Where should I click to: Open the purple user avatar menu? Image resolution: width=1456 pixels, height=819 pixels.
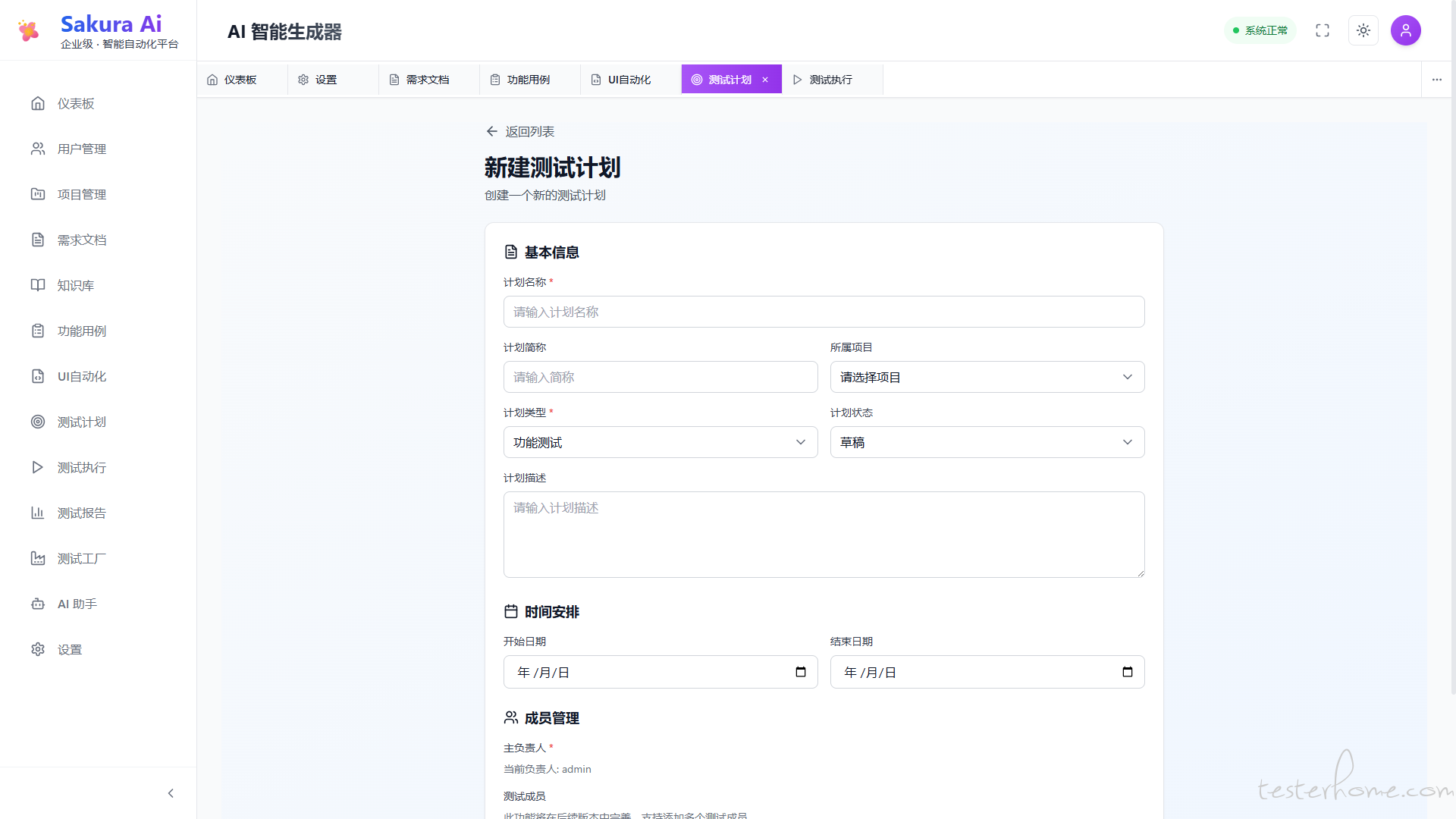pyautogui.click(x=1405, y=30)
